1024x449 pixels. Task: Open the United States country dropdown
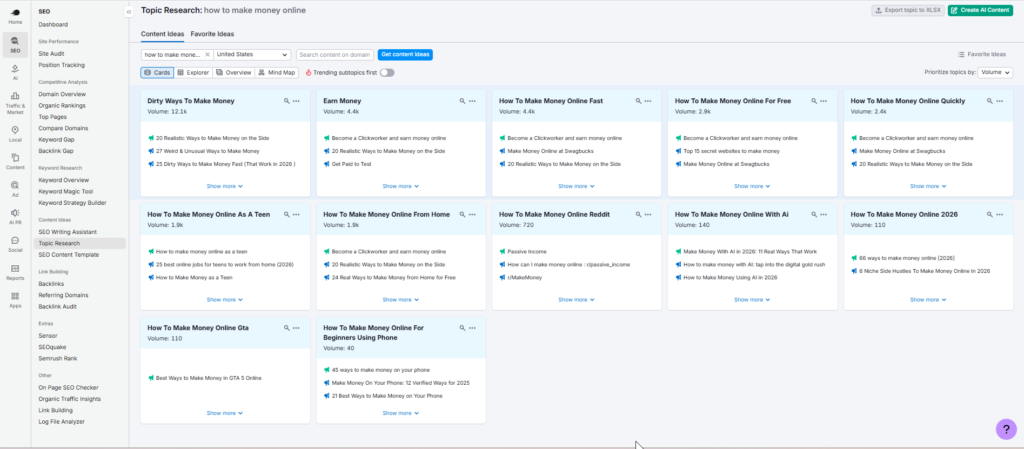pyautogui.click(x=252, y=55)
